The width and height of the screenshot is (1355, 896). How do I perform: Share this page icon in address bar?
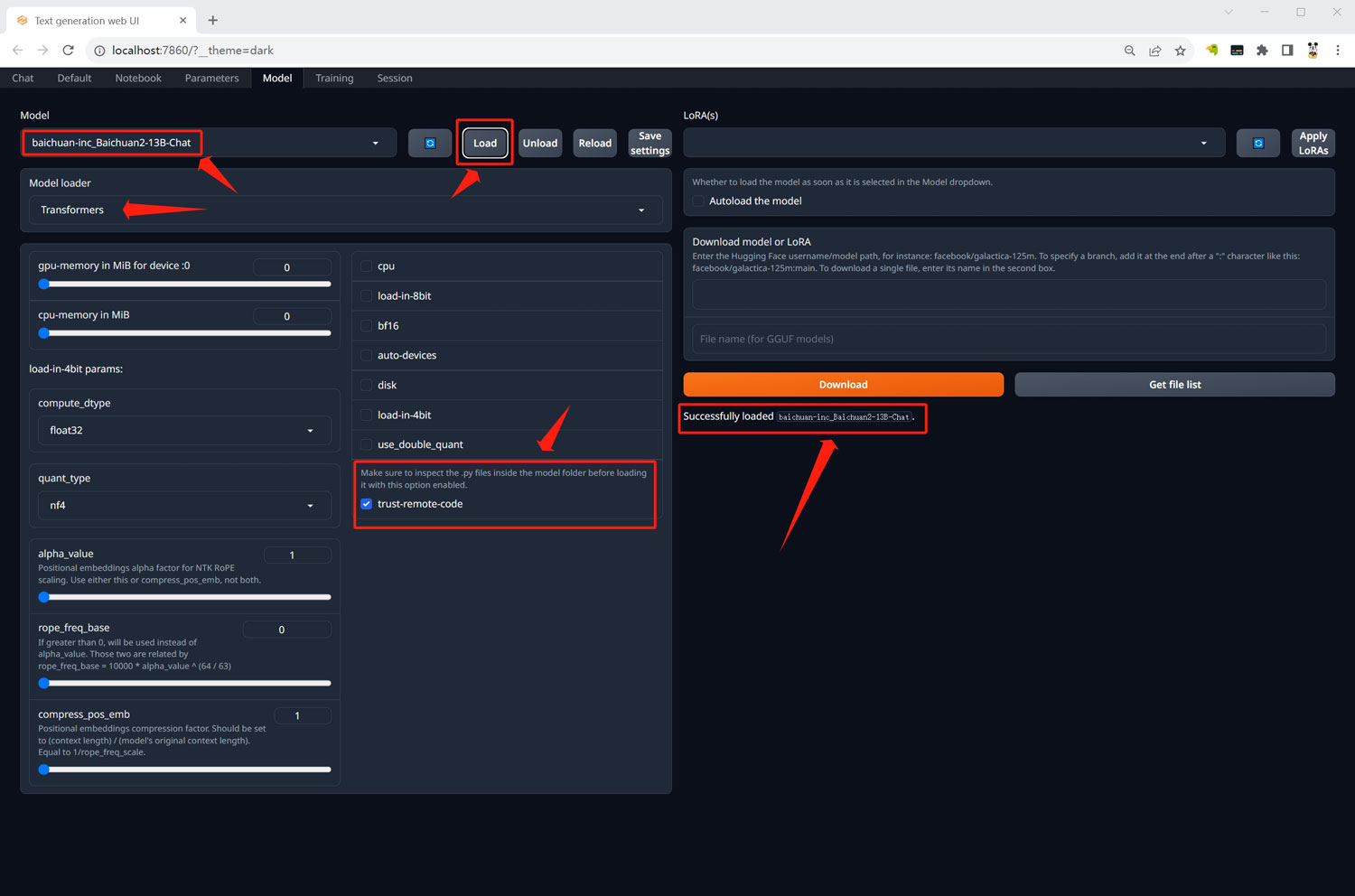click(x=1154, y=51)
